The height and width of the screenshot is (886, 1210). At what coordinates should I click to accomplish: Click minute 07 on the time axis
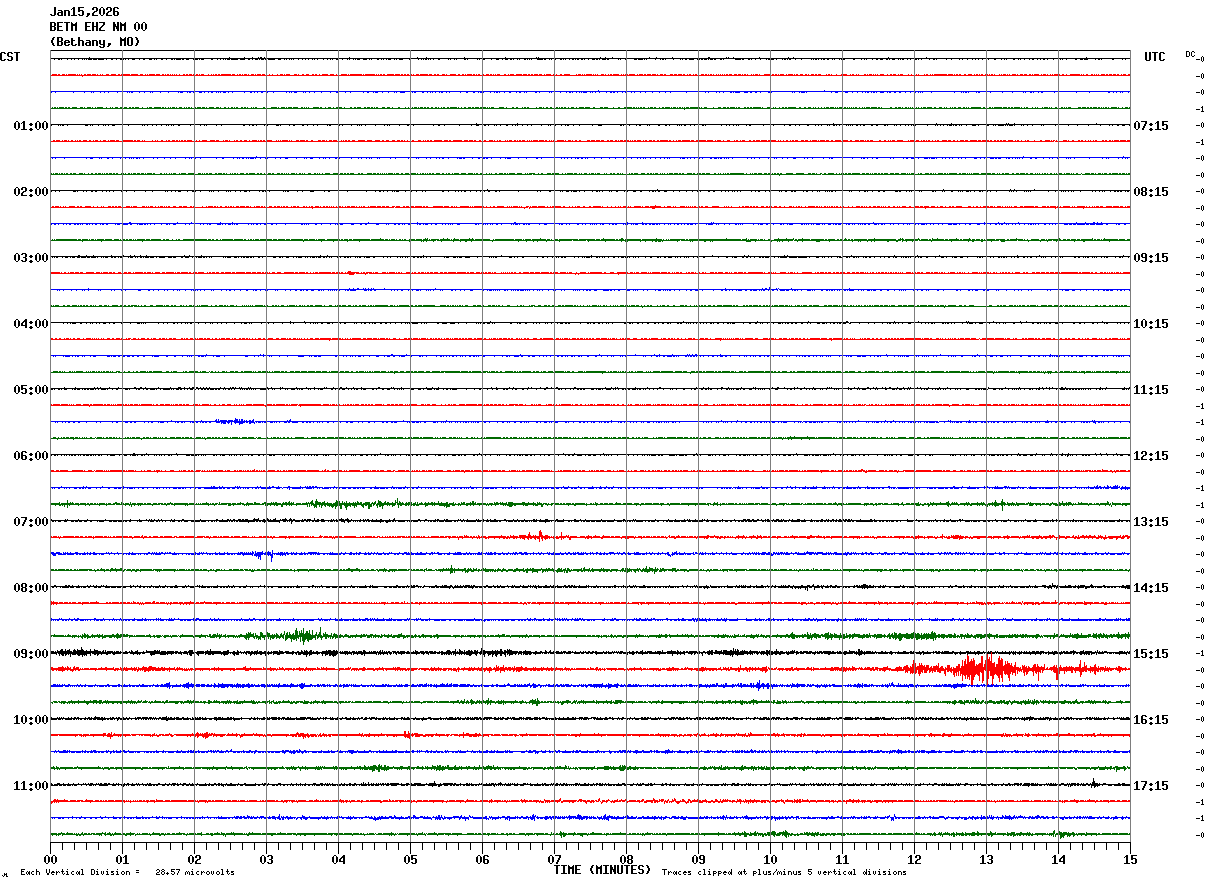[554, 859]
